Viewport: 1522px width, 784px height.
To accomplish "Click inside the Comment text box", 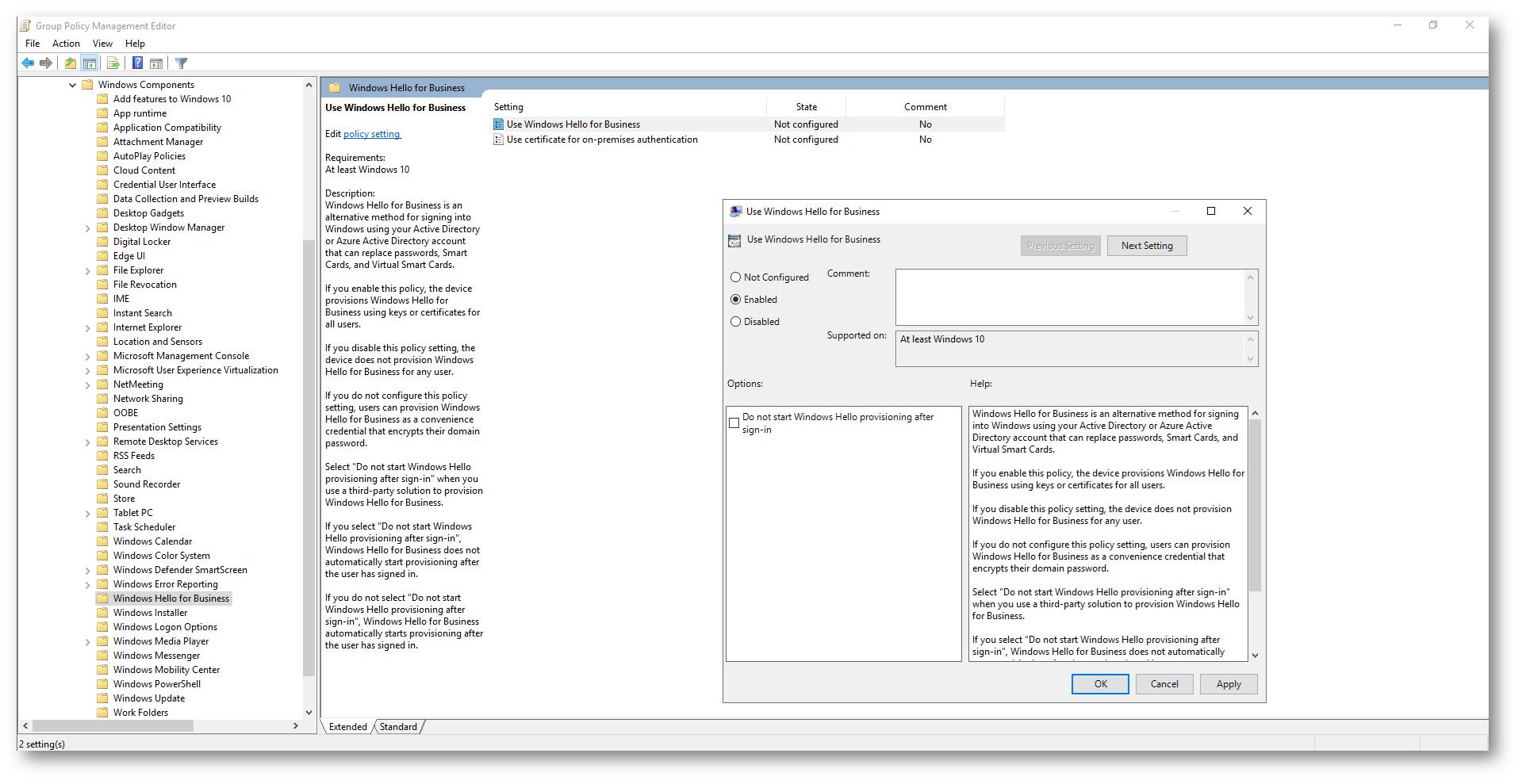I will [x=1070, y=297].
